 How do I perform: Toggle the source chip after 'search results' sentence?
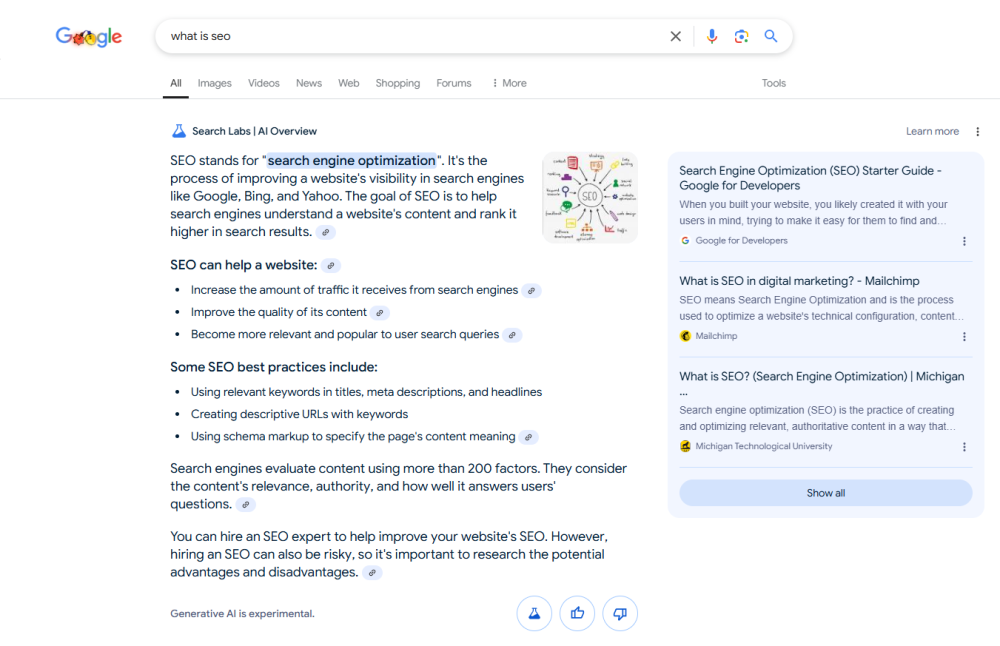[x=325, y=231]
